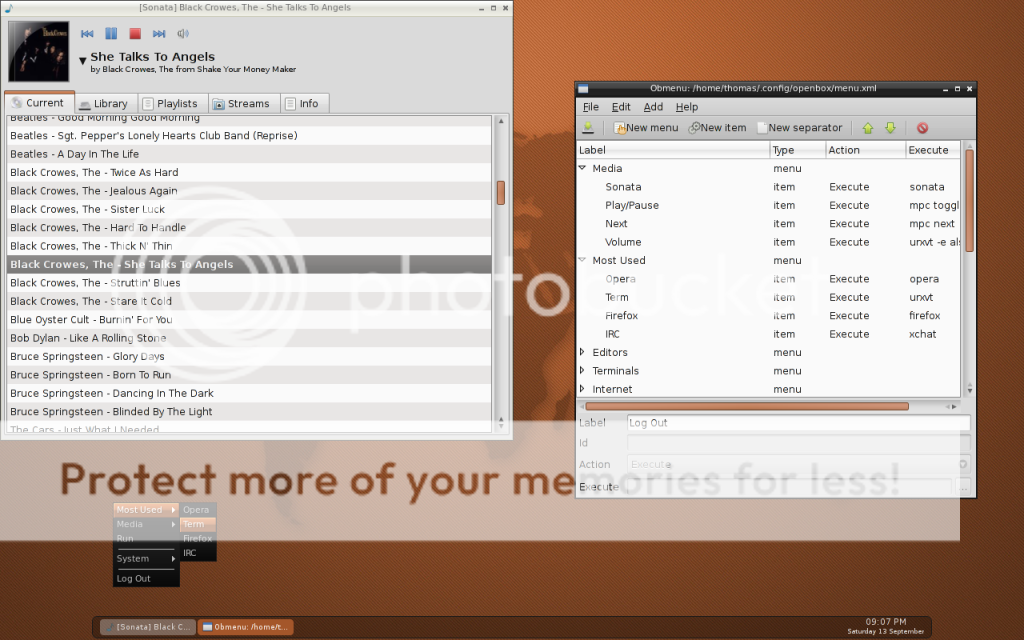Image resolution: width=1024 pixels, height=640 pixels.
Task: Select Black Crowes - Jealous Again
Action: [x=249, y=191]
